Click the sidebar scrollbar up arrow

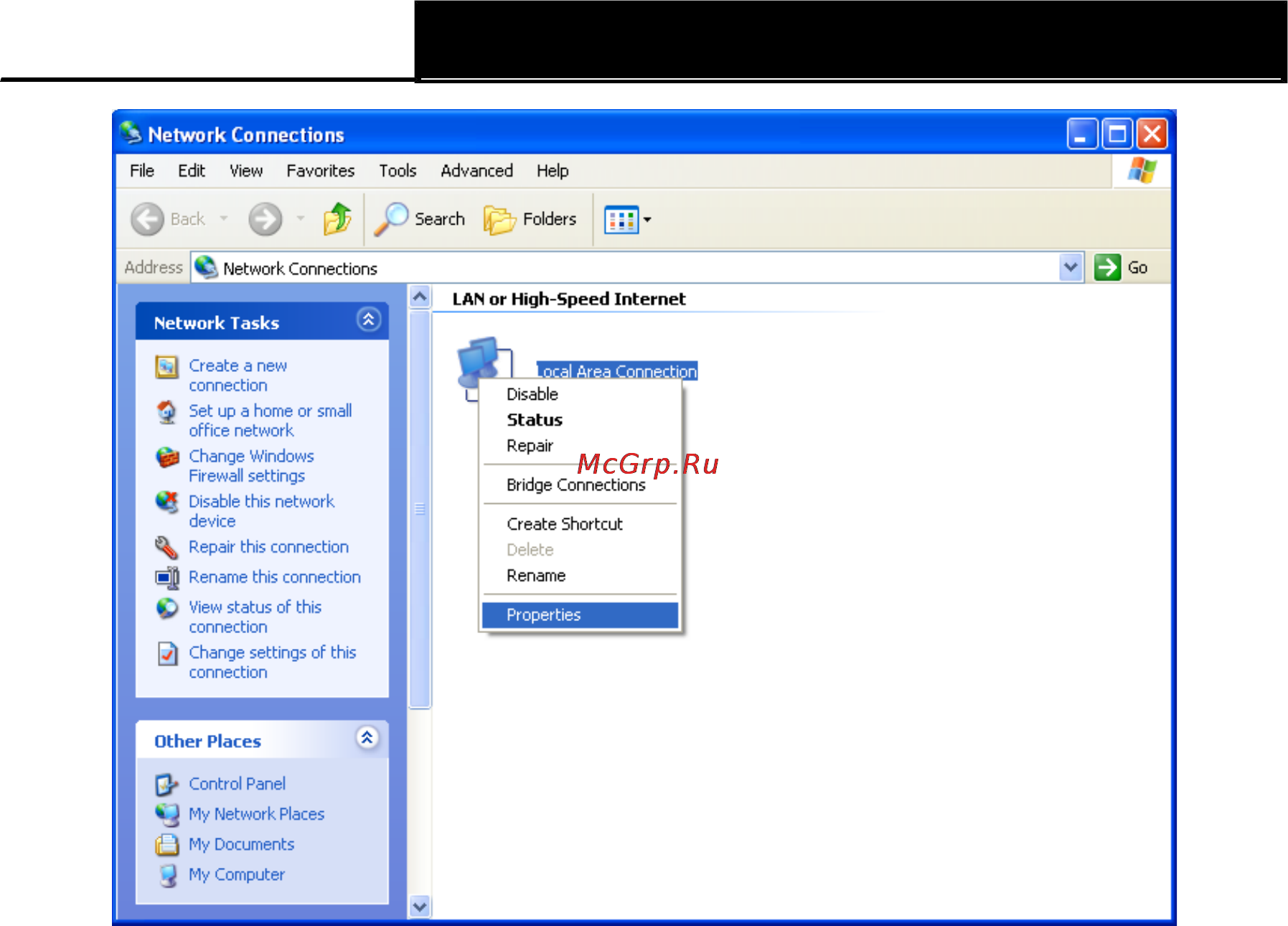[x=420, y=296]
